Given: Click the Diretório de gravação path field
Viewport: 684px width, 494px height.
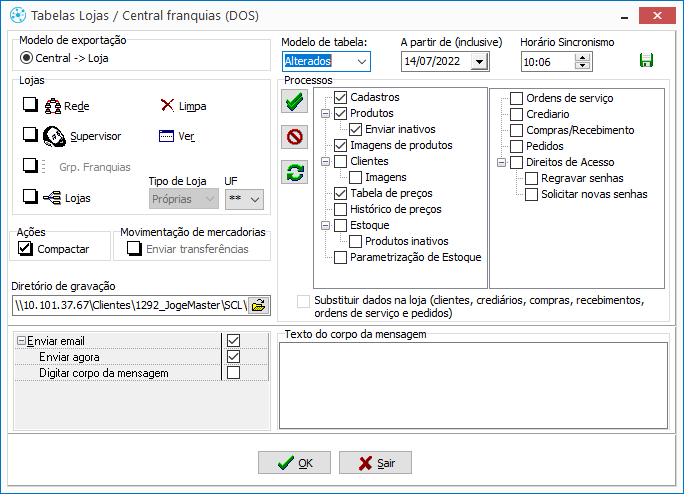Looking at the screenshot, I should (130, 305).
